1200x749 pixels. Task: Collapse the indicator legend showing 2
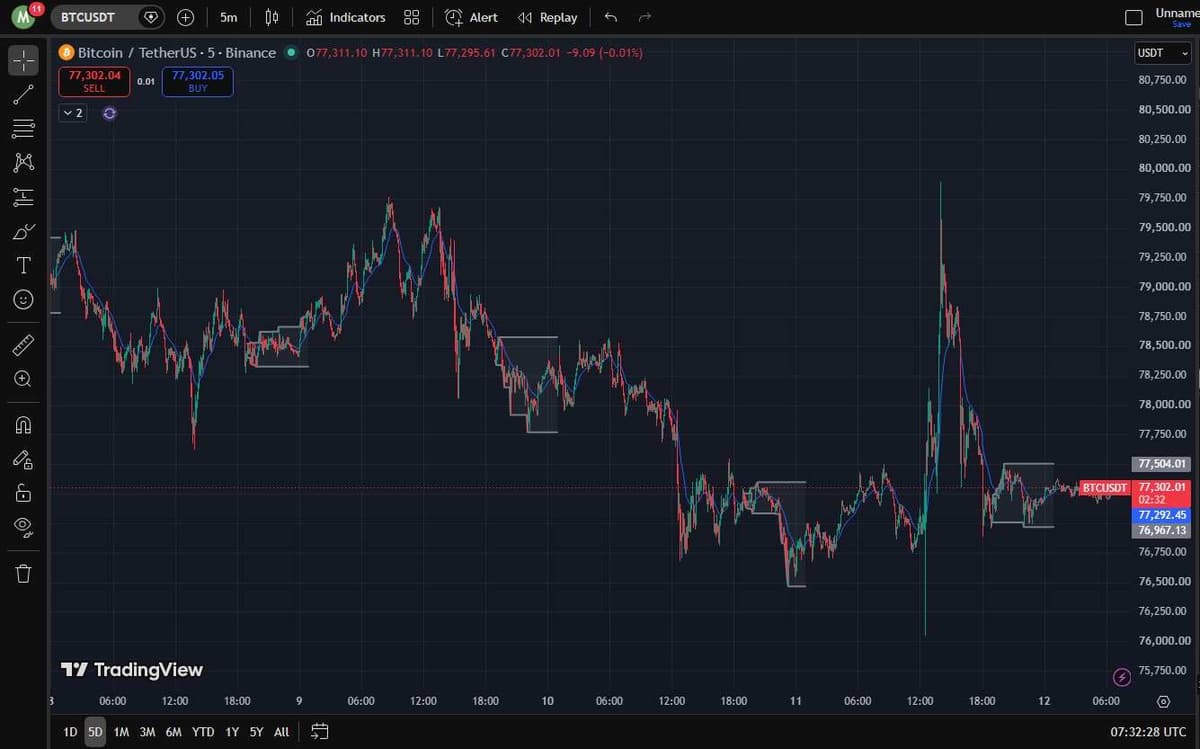tap(73, 113)
